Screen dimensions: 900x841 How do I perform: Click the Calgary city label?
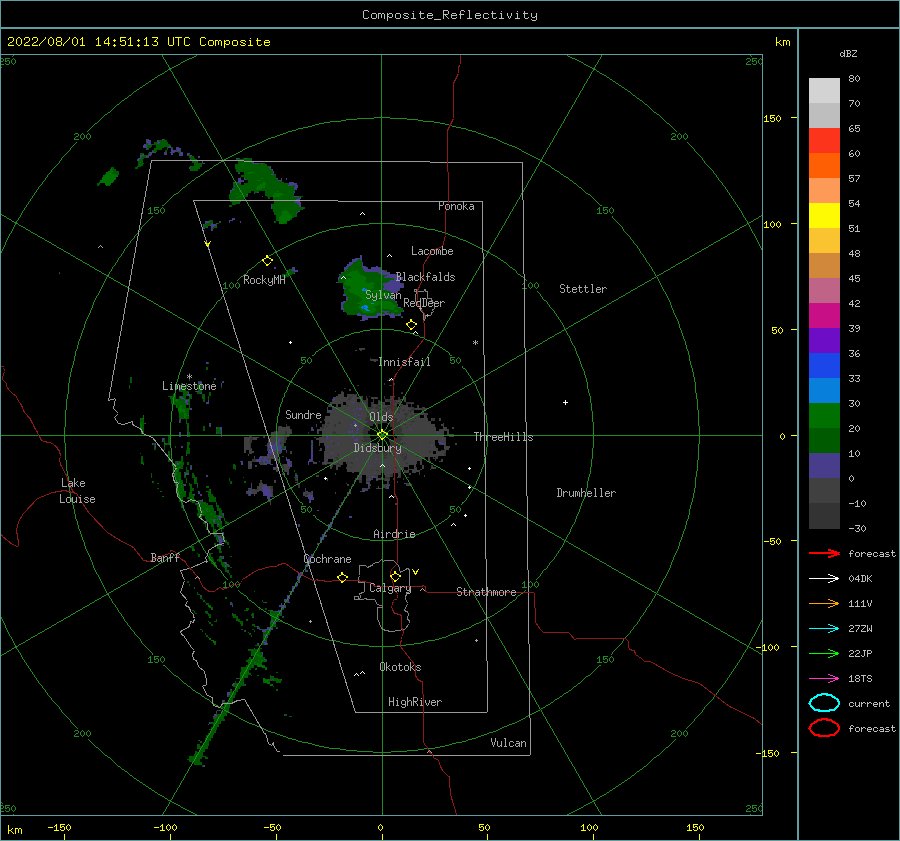point(390,588)
